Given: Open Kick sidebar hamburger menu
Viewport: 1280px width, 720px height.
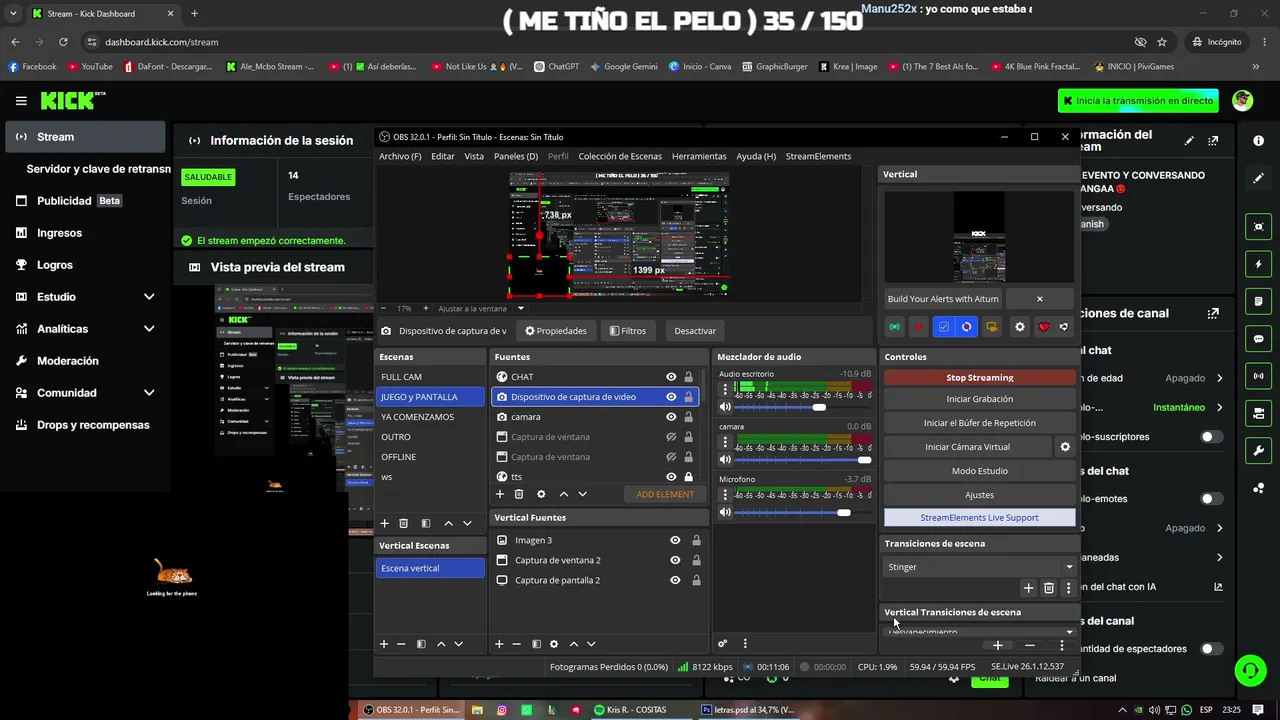Looking at the screenshot, I should click(x=21, y=101).
